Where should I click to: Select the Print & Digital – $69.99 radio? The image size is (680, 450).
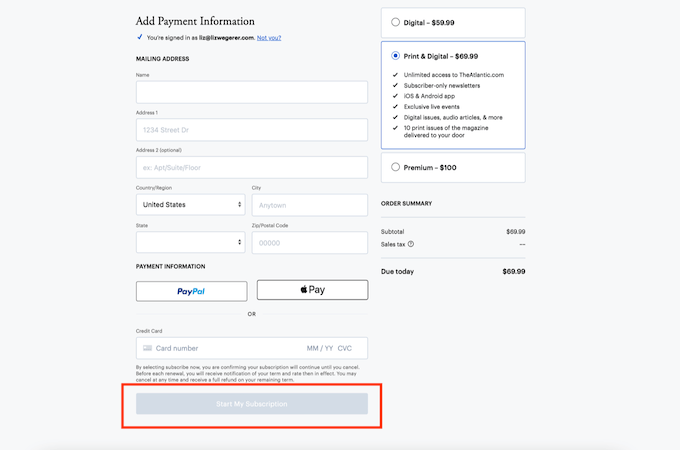[395, 55]
